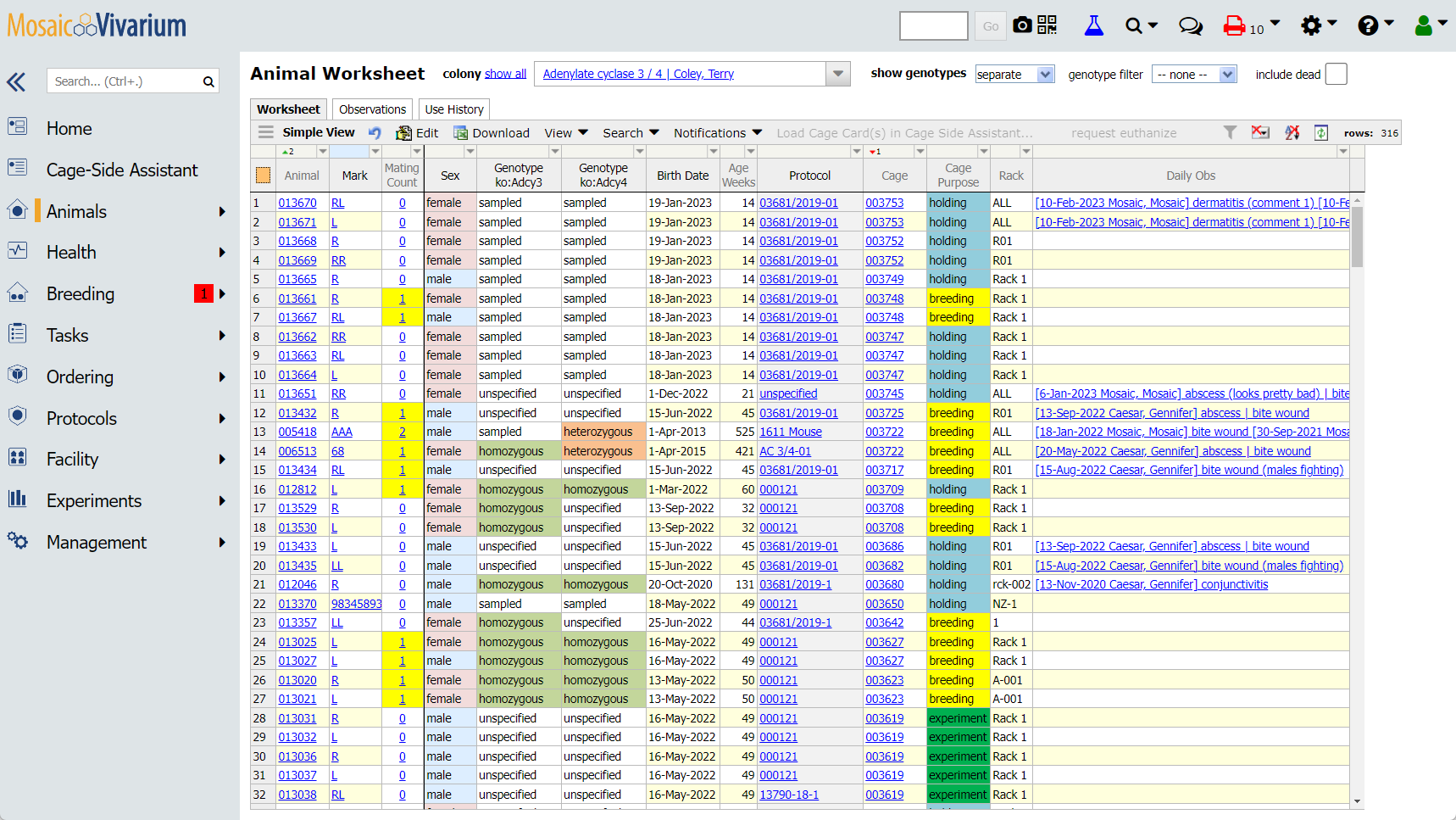Click the red clear-filter envelope icon
Viewport: 1456px width, 820px height.
pos(1261,132)
